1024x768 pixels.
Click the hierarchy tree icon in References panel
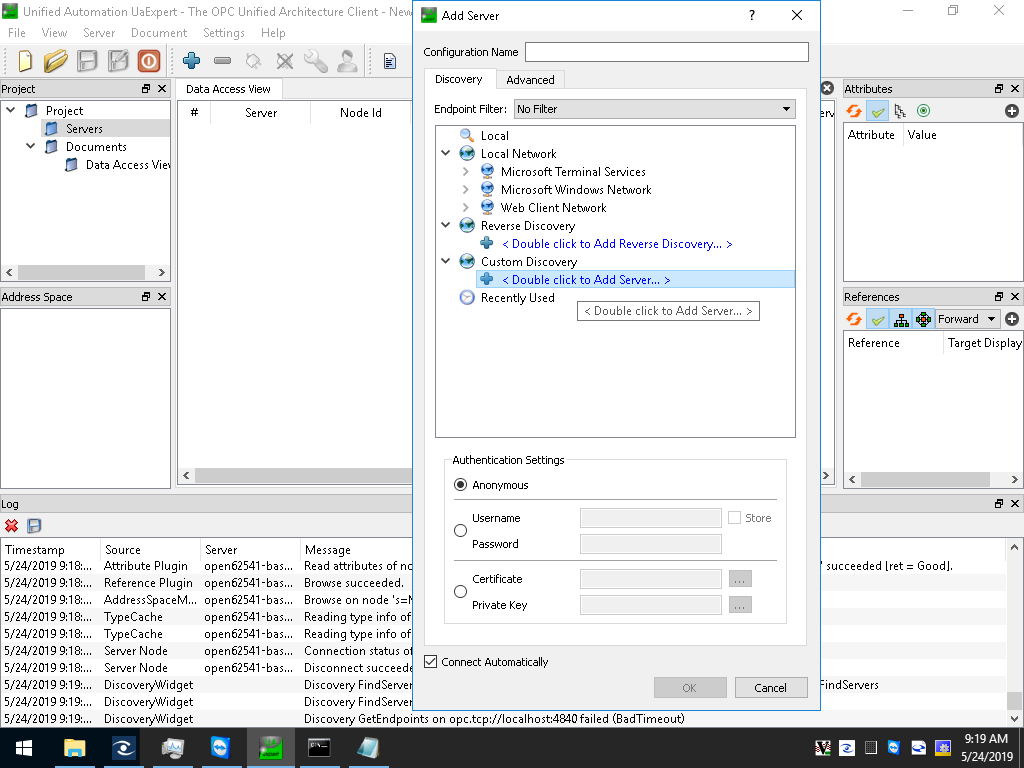(x=901, y=319)
